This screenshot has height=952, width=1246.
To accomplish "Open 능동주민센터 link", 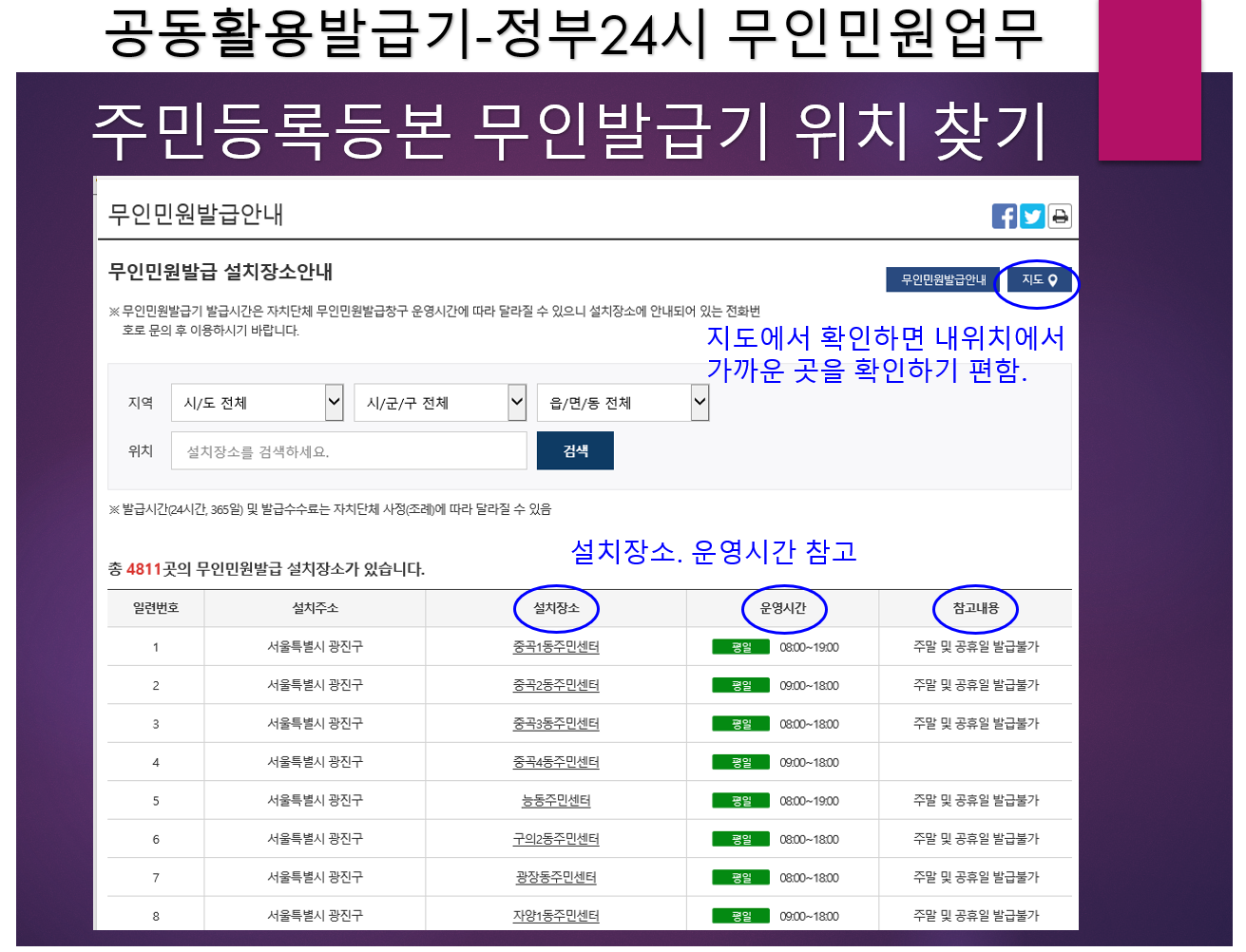I will pos(556,801).
